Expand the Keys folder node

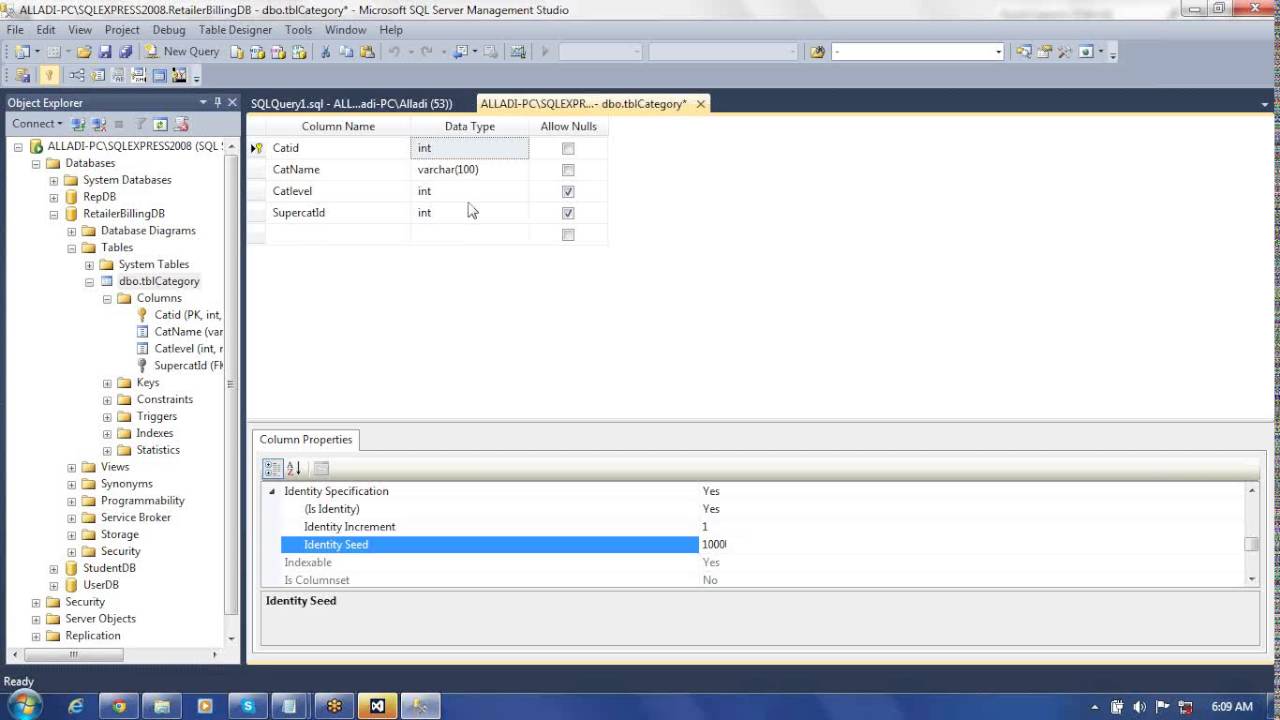point(108,383)
